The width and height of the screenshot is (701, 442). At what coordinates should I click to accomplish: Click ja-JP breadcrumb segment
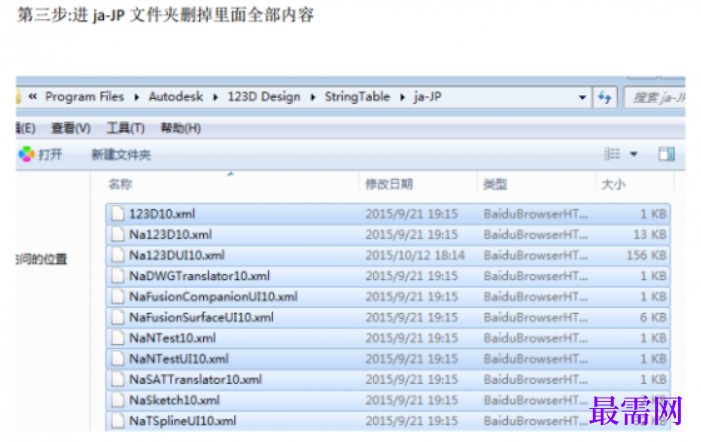coord(427,97)
